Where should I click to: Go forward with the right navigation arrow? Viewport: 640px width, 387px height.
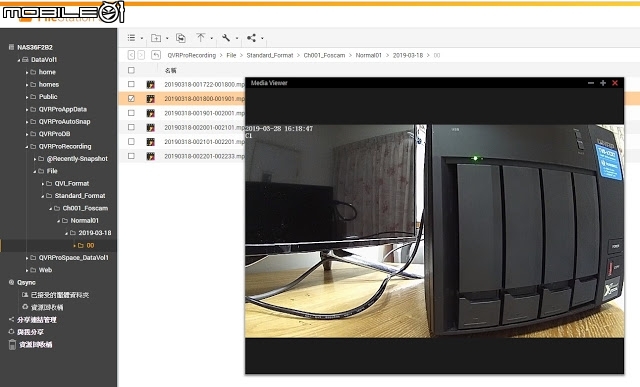[x=141, y=55]
